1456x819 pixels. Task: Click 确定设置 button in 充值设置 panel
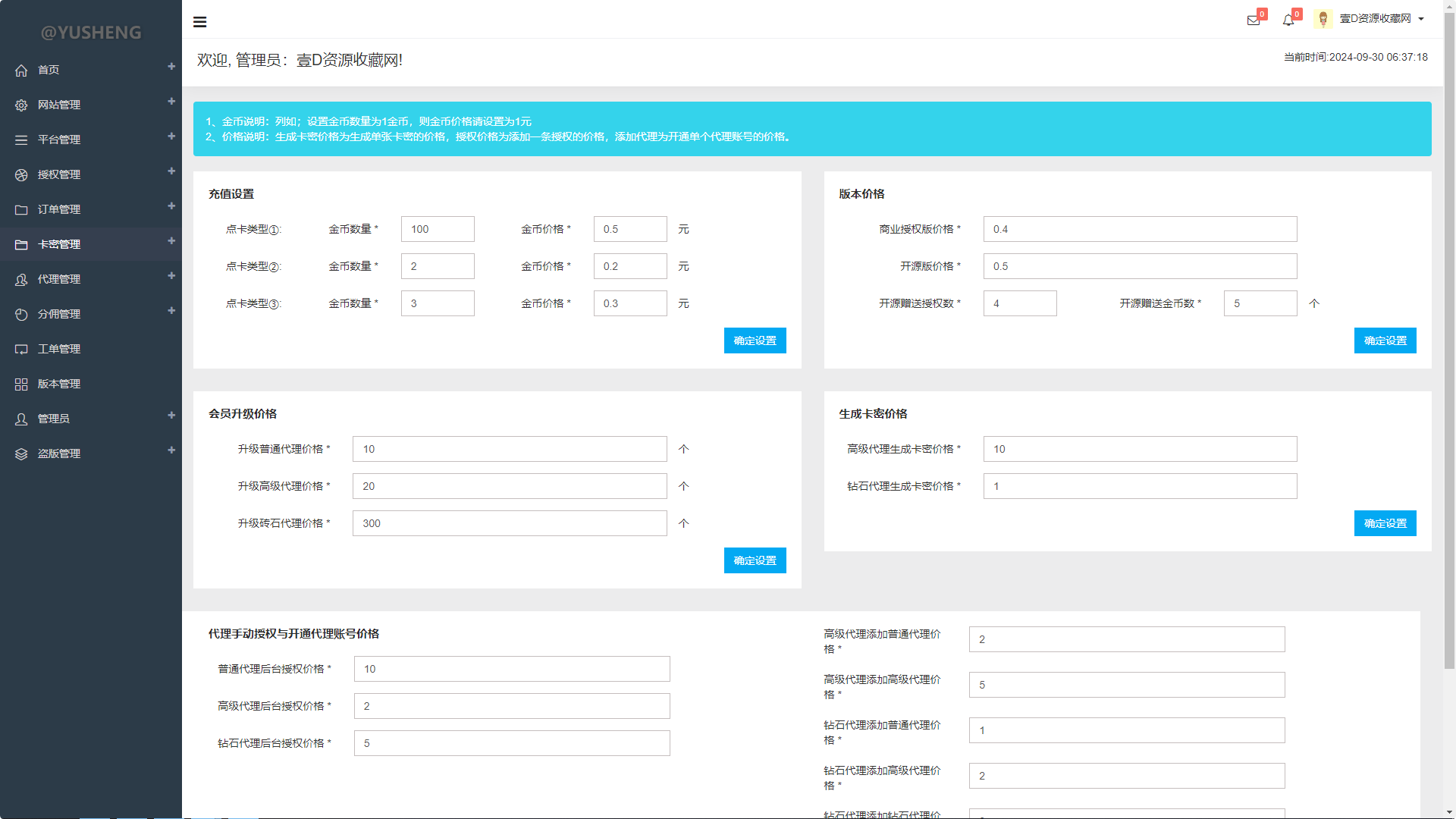[x=755, y=340]
